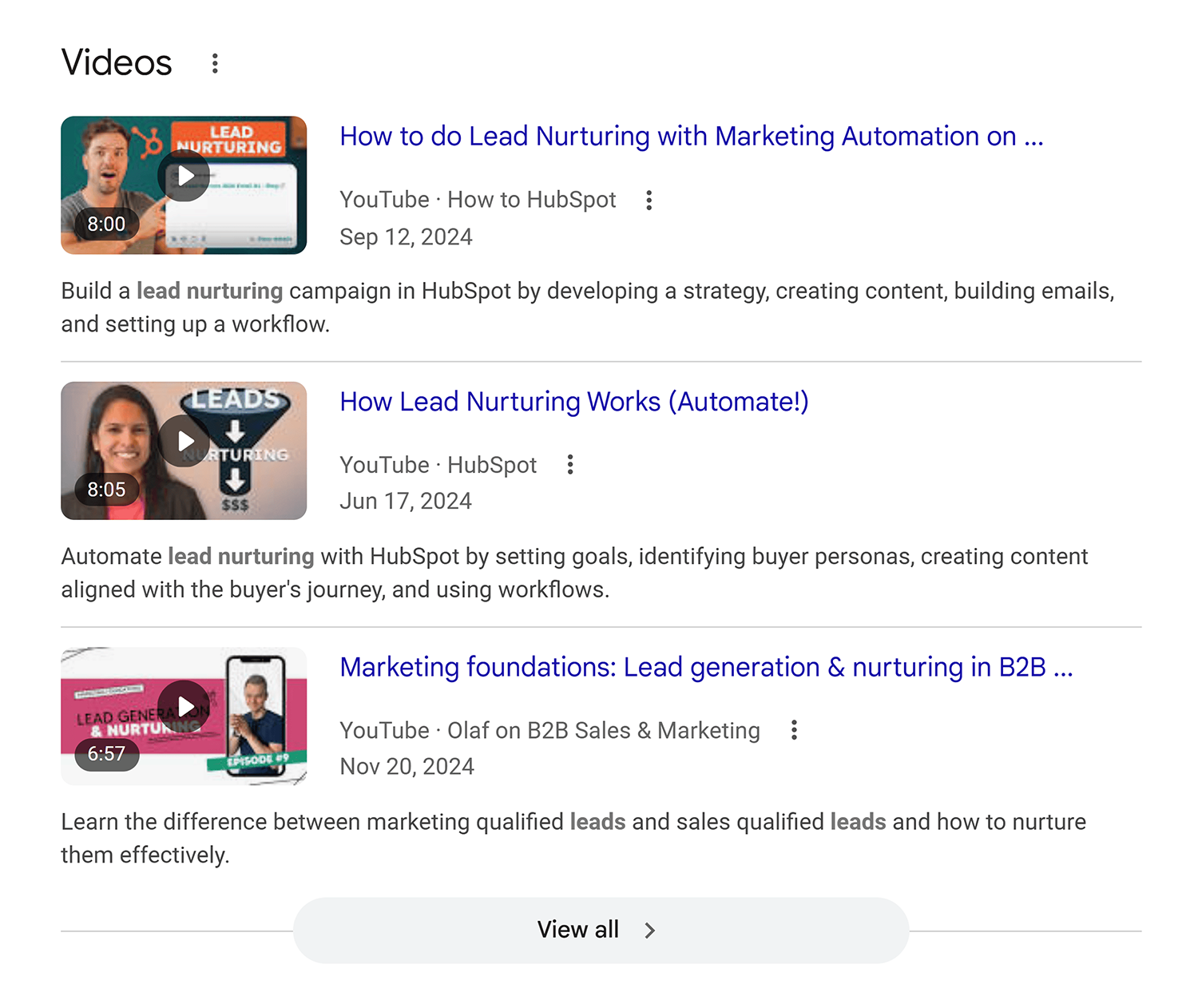
Task: Click the "Build a lead nurturing campaign" description
Action: click(x=588, y=308)
